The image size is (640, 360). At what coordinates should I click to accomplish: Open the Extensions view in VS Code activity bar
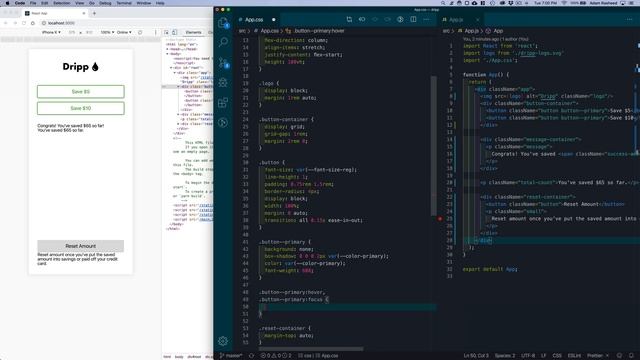(223, 102)
